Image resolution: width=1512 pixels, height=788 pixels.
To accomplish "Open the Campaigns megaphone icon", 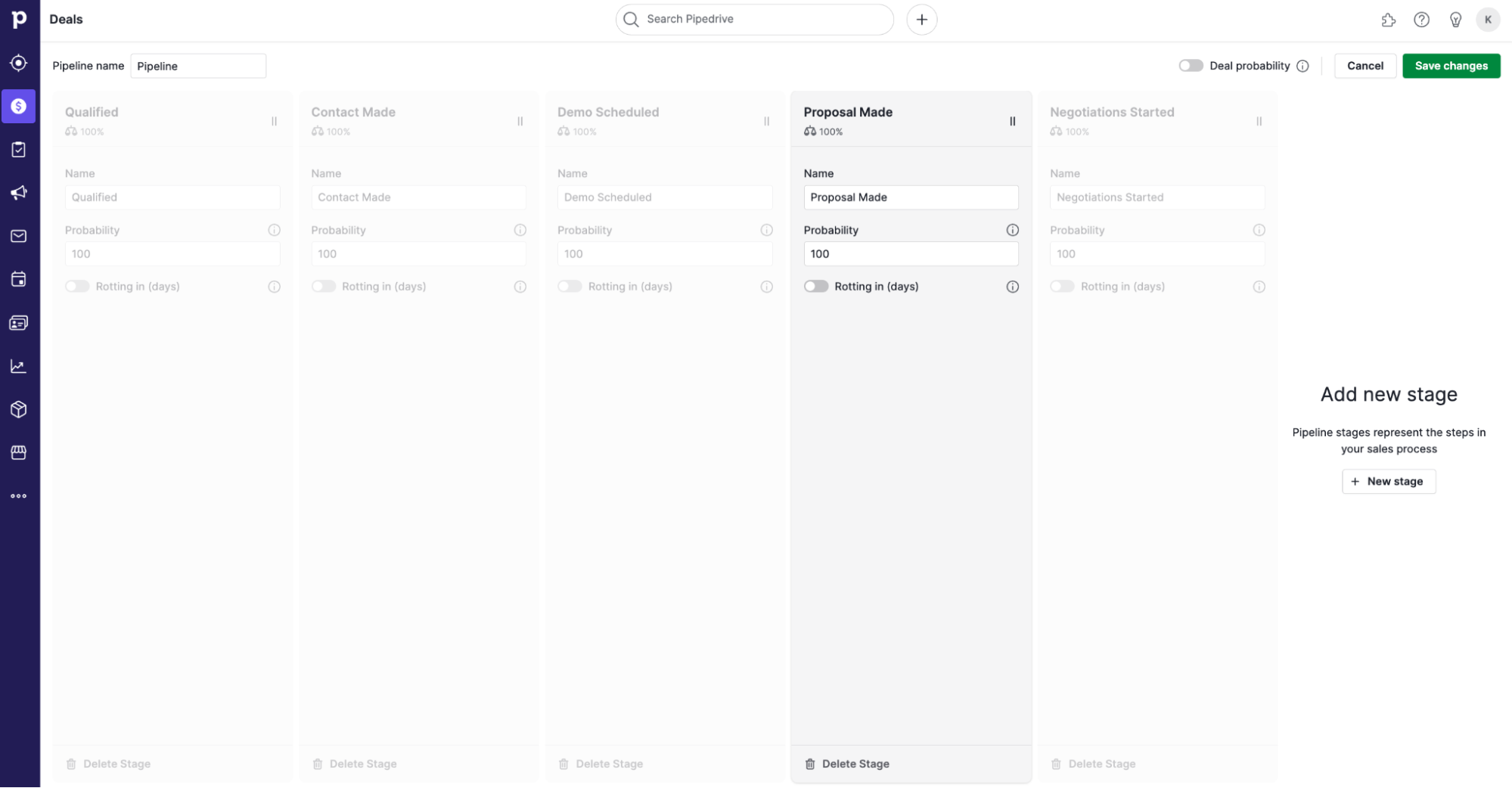I will point(19,192).
